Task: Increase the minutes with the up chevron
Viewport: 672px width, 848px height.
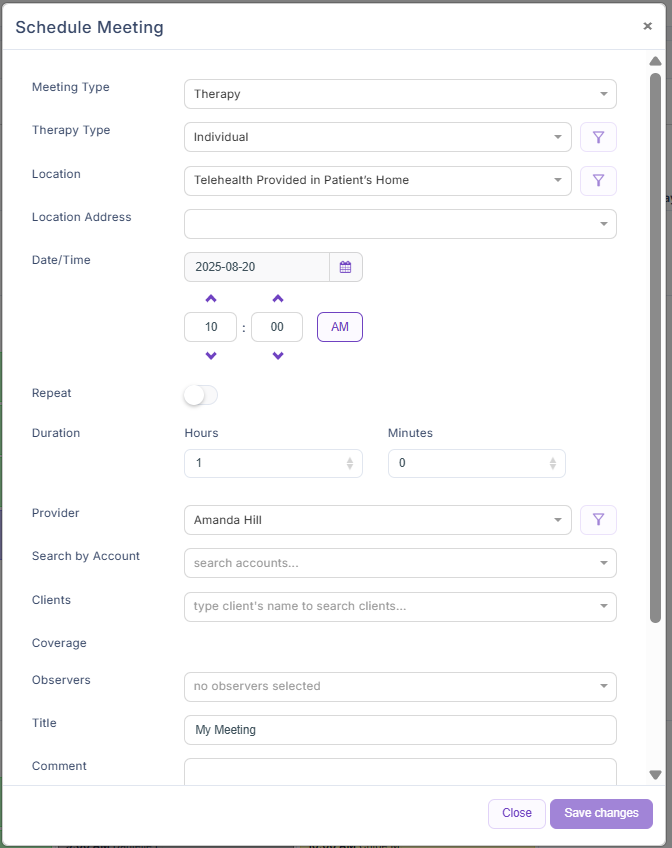Action: pos(277,299)
